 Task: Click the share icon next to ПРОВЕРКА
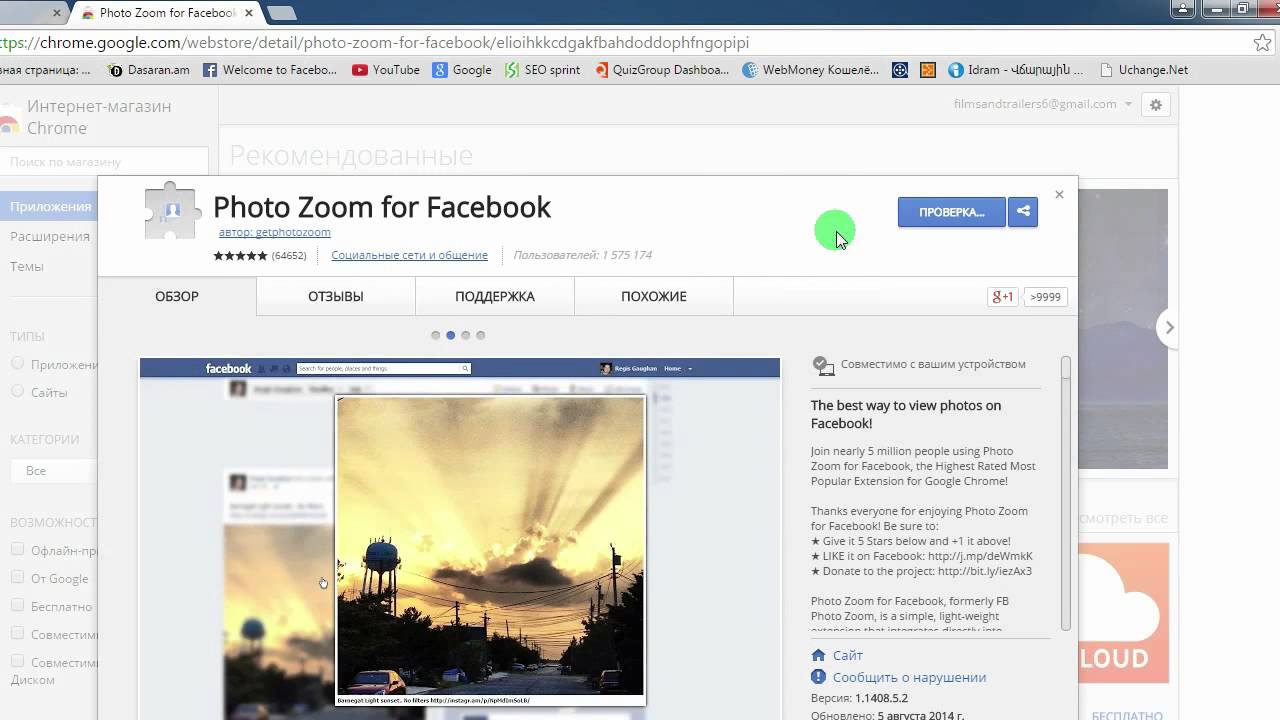tap(1023, 212)
